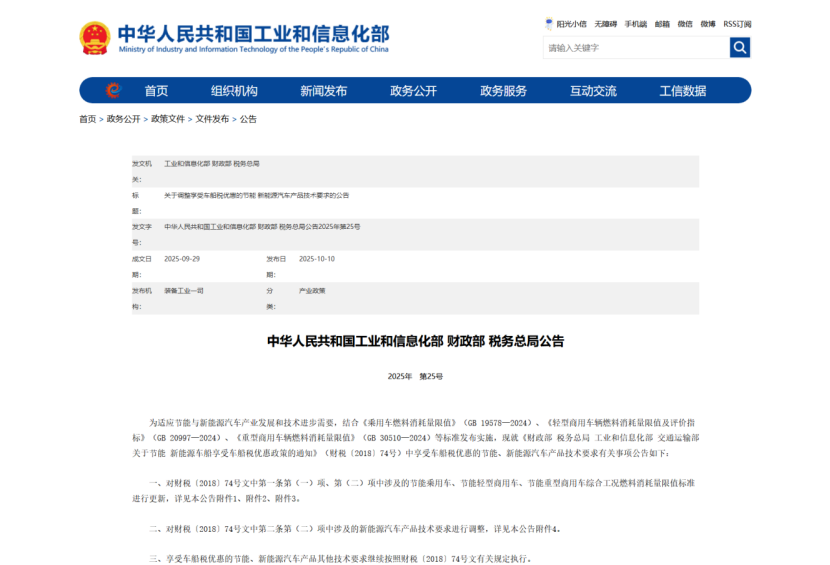The width and height of the screenshot is (830, 565).
Task: Select 政务公开 in the blue navigation bar
Action: (413, 91)
